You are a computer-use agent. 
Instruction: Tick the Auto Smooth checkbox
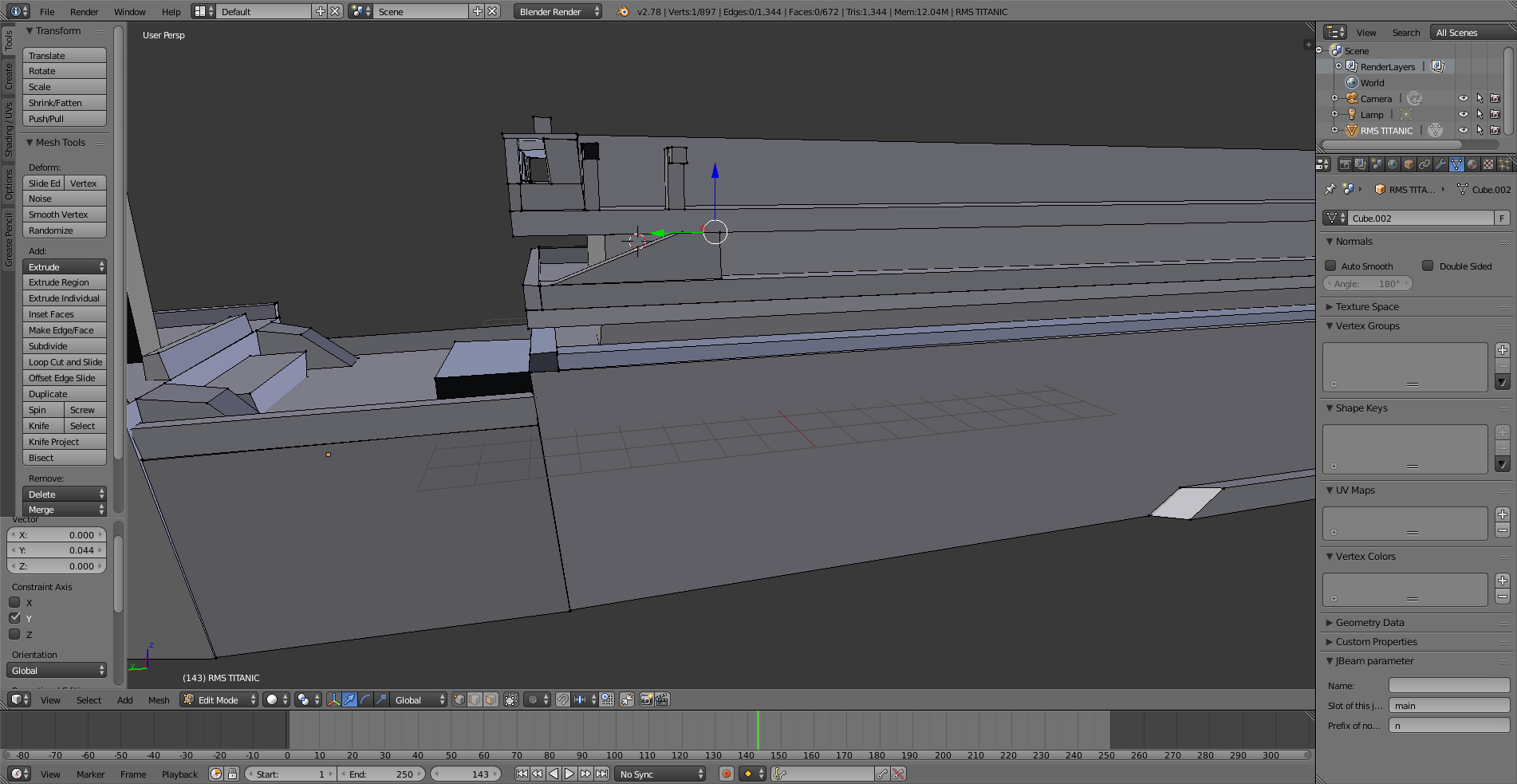coord(1330,266)
